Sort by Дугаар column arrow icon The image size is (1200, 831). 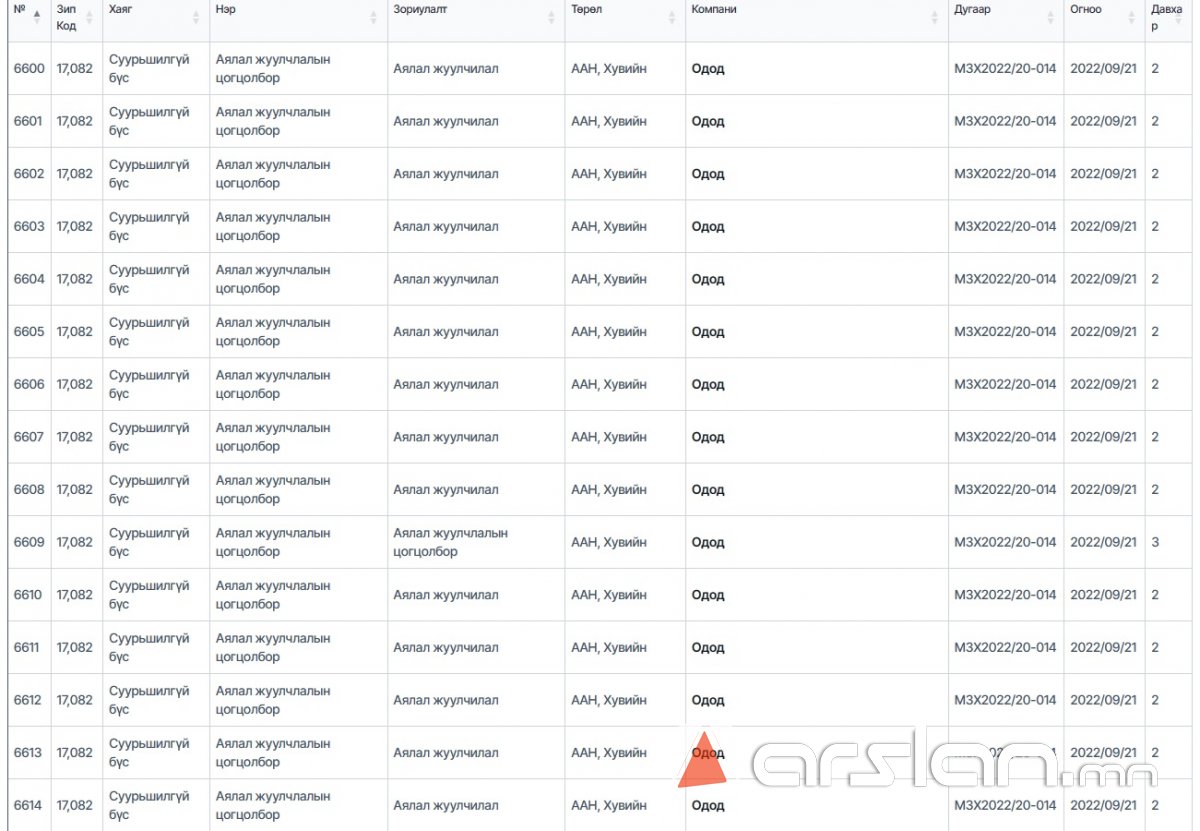(1050, 17)
